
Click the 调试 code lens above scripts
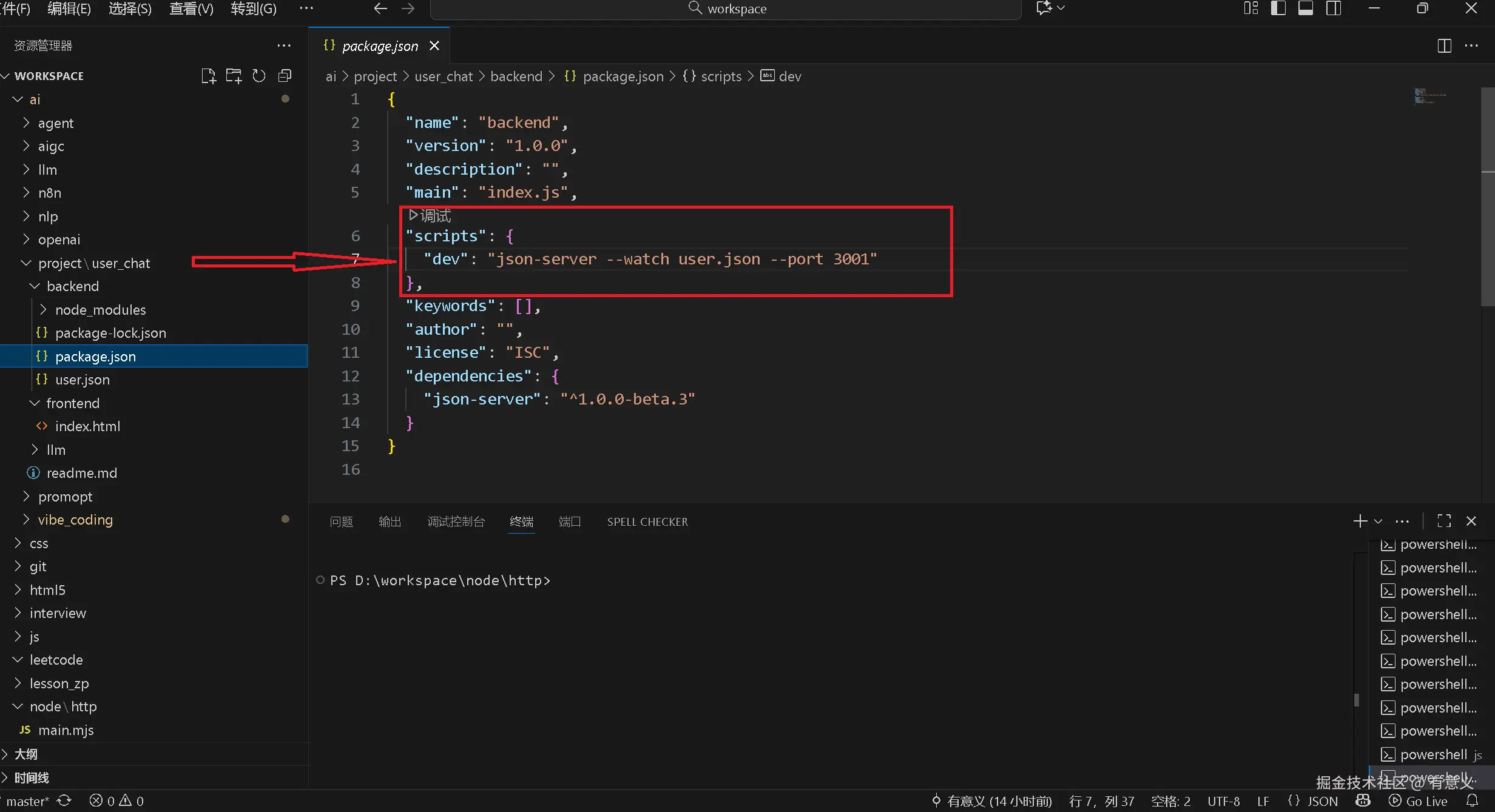point(430,215)
